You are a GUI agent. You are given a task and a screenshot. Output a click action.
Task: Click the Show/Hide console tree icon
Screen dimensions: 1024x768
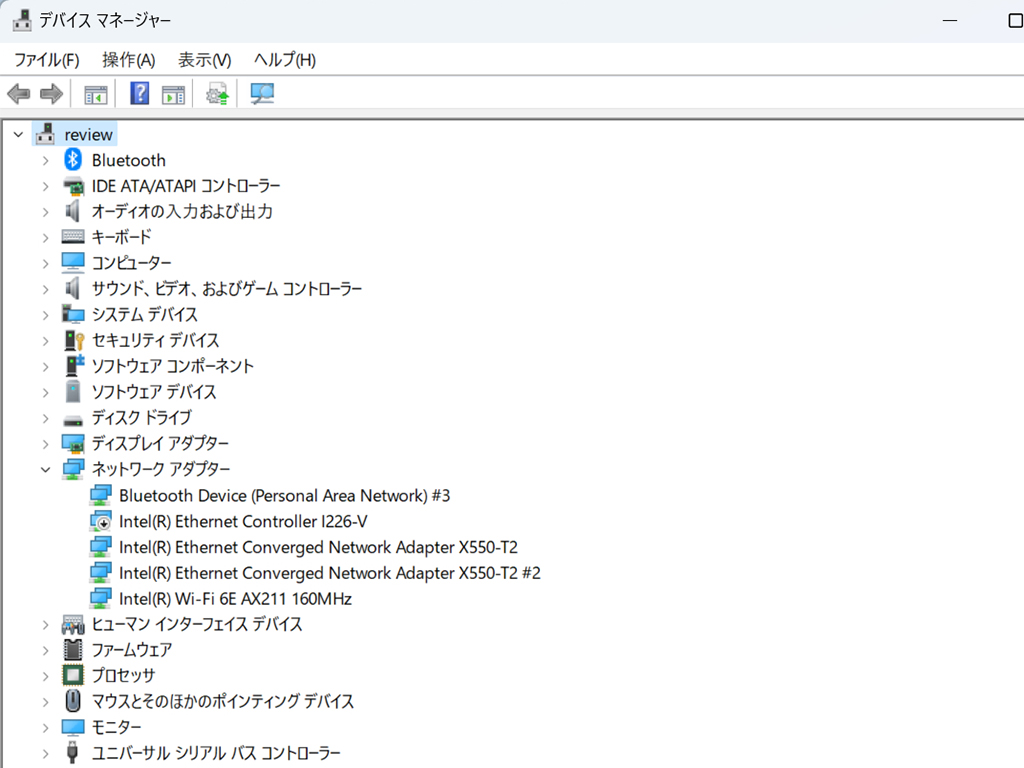tap(96, 95)
